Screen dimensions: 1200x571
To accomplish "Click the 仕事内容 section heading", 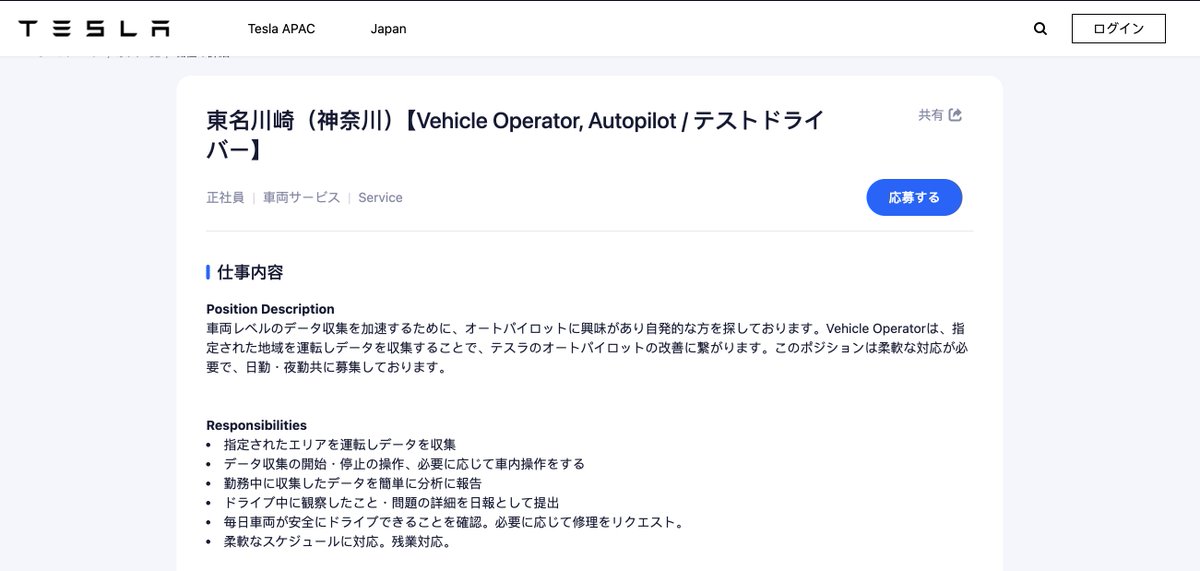I will pyautogui.click(x=250, y=272).
